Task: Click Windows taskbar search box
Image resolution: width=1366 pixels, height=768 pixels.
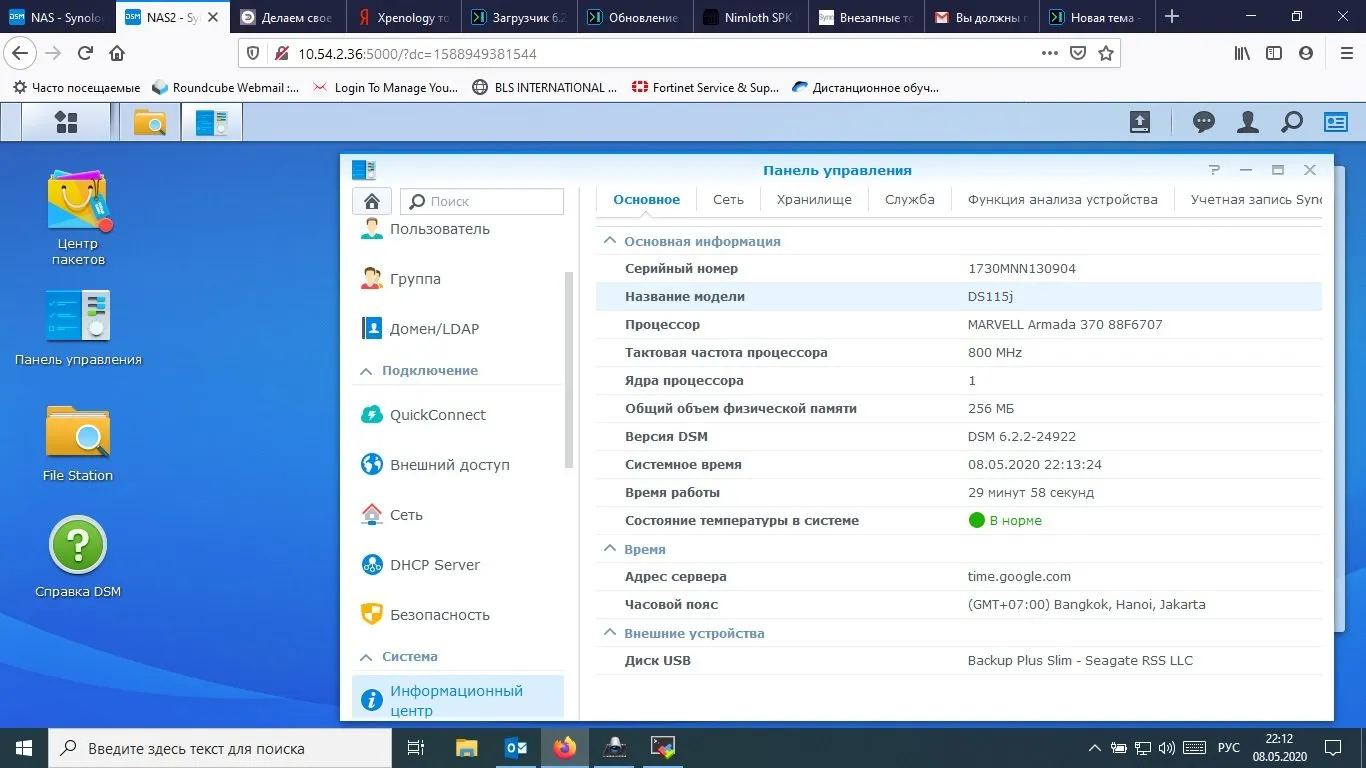Action: pyautogui.click(x=220, y=748)
